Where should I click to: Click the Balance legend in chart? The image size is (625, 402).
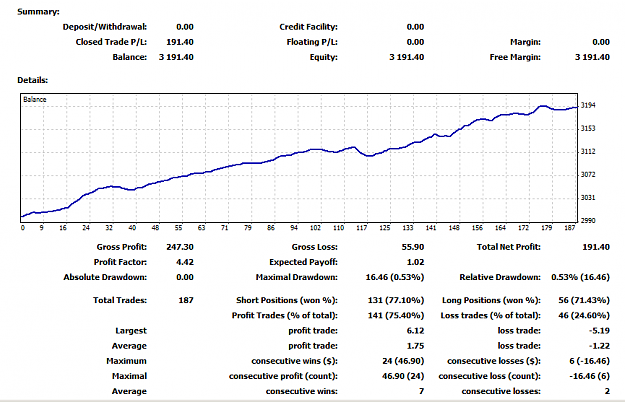35,99
